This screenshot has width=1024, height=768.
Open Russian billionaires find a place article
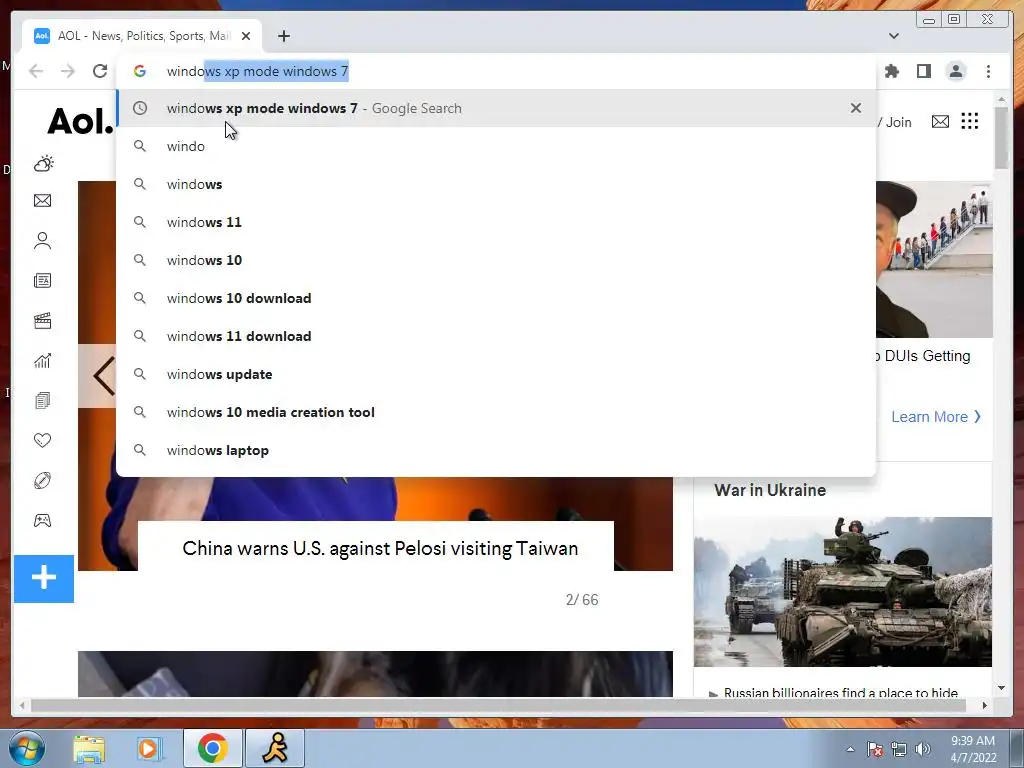coord(840,692)
